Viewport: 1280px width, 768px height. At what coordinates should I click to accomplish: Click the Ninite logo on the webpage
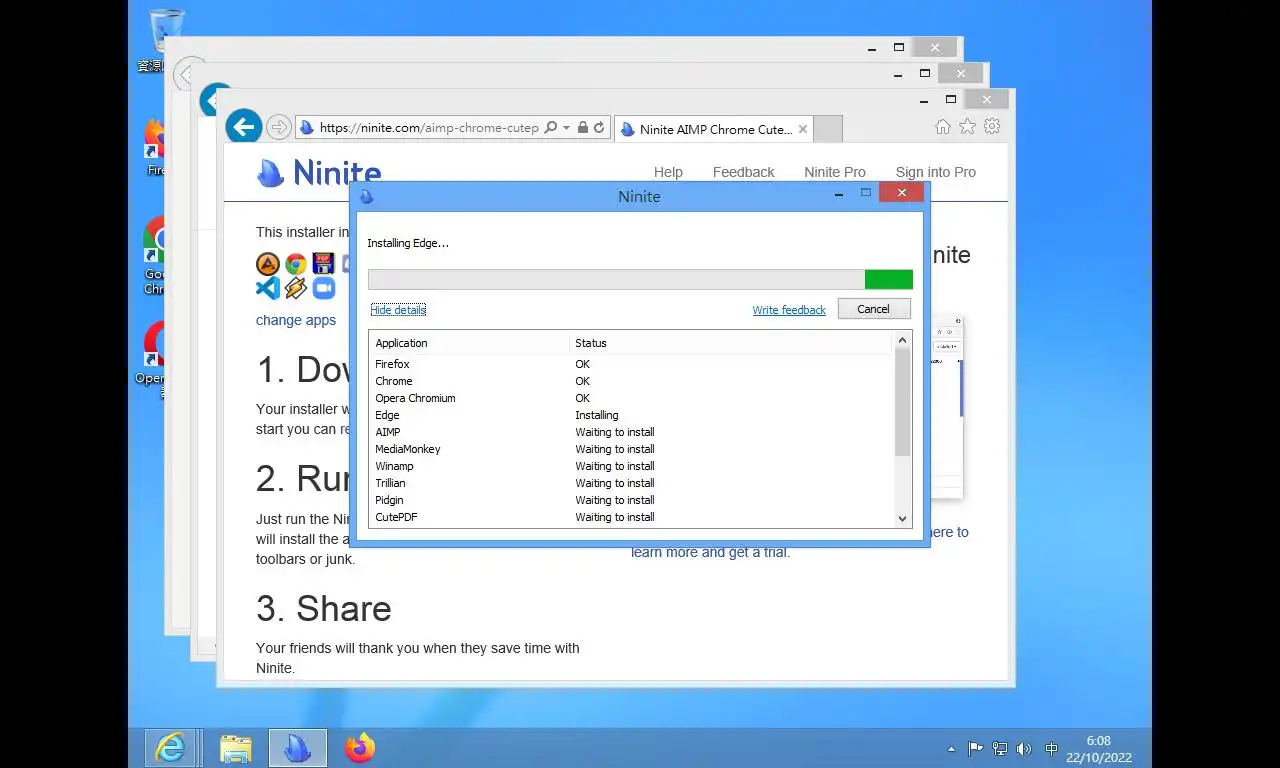(x=318, y=173)
